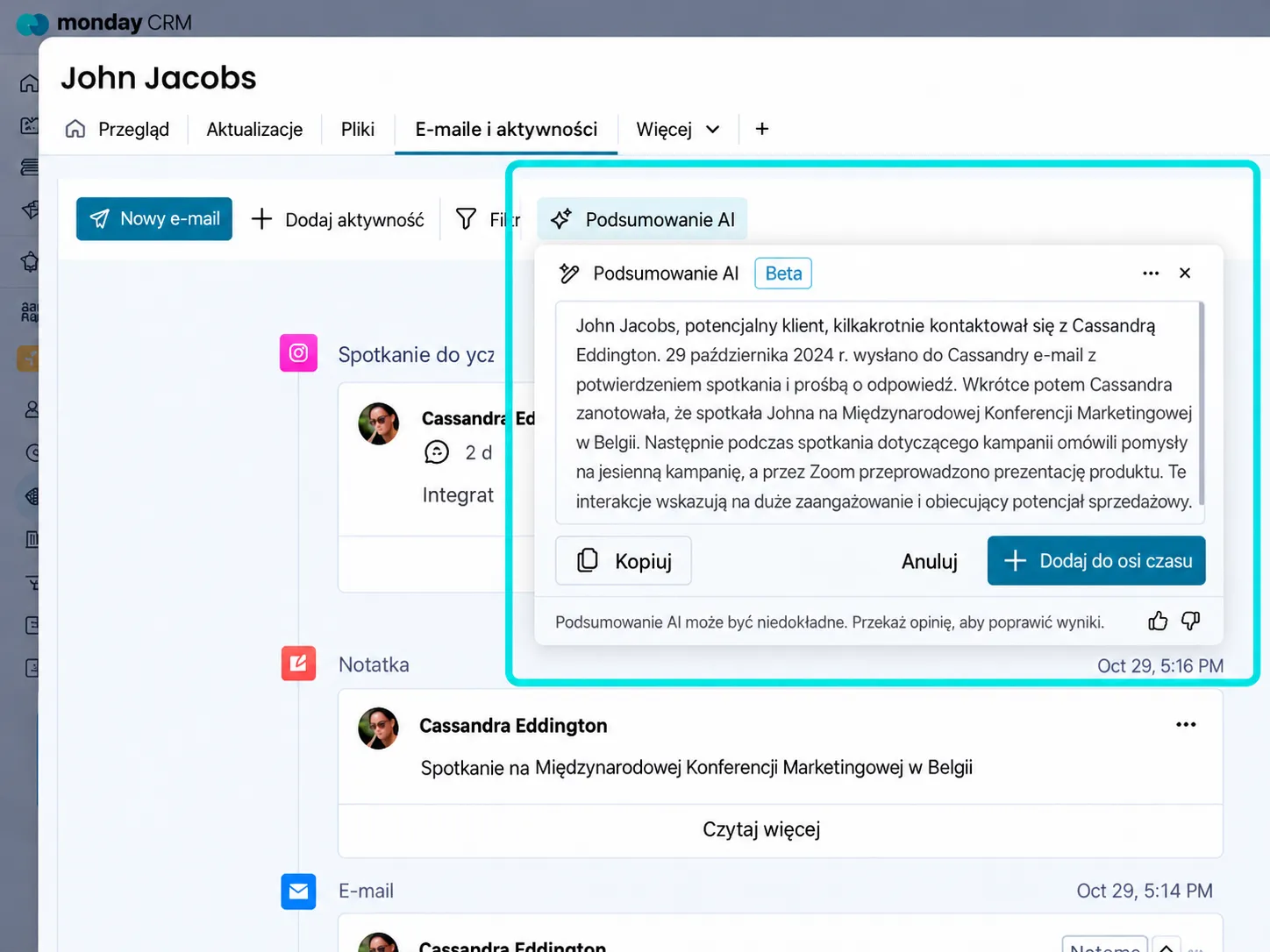Screen dimensions: 1270x952
Task: Give thumbs down to the AI summary
Action: (x=1190, y=622)
